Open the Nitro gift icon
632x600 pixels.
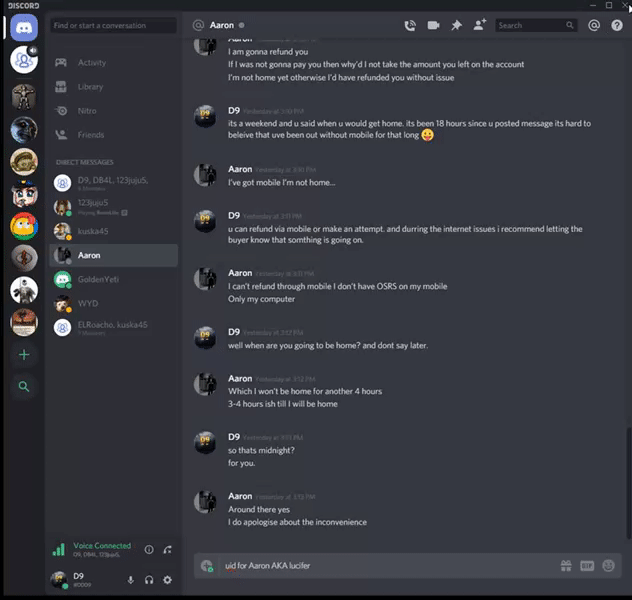(566, 566)
